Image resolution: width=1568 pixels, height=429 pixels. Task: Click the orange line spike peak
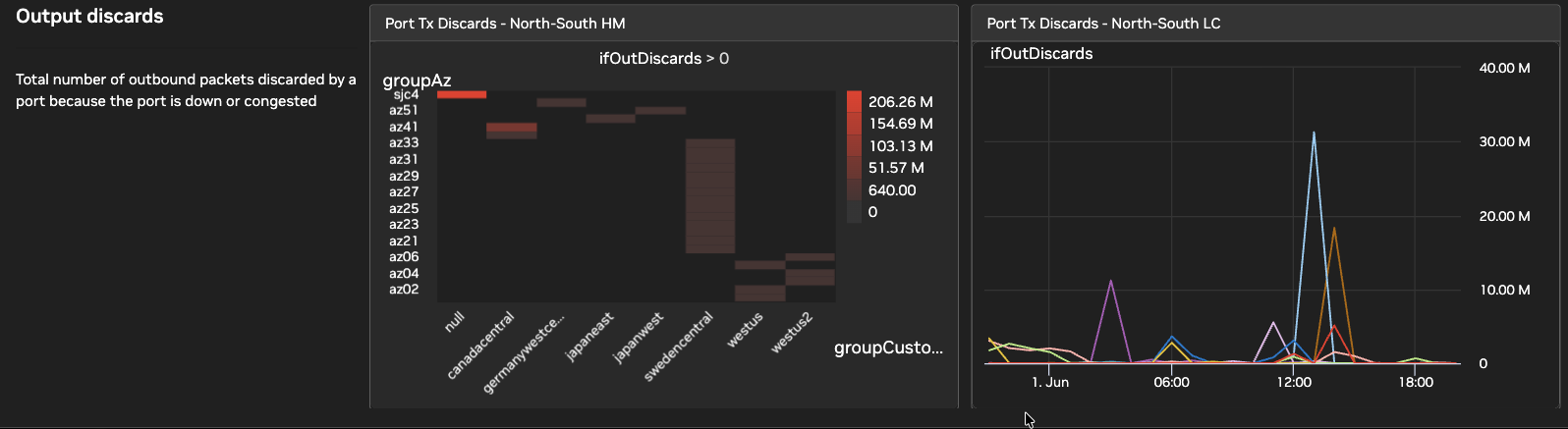(x=1334, y=229)
